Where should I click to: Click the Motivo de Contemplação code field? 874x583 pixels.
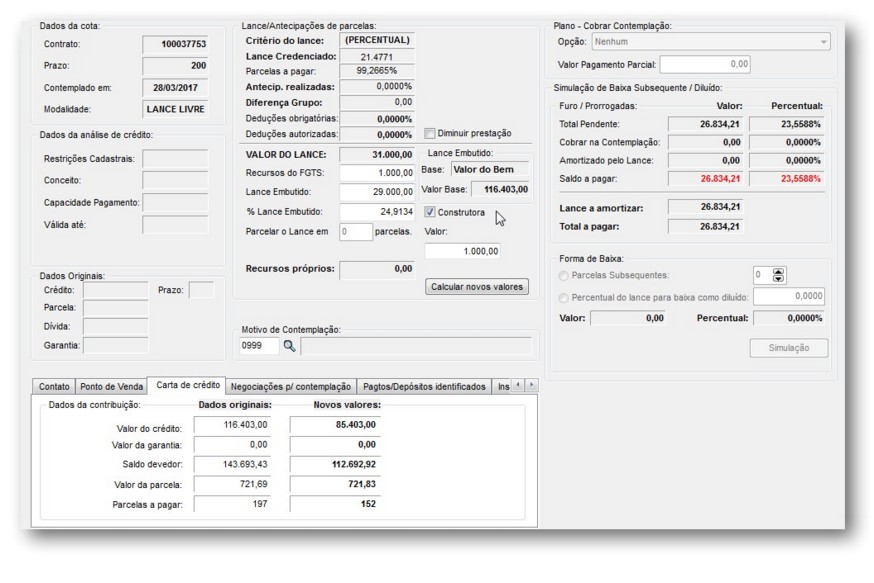tap(259, 346)
